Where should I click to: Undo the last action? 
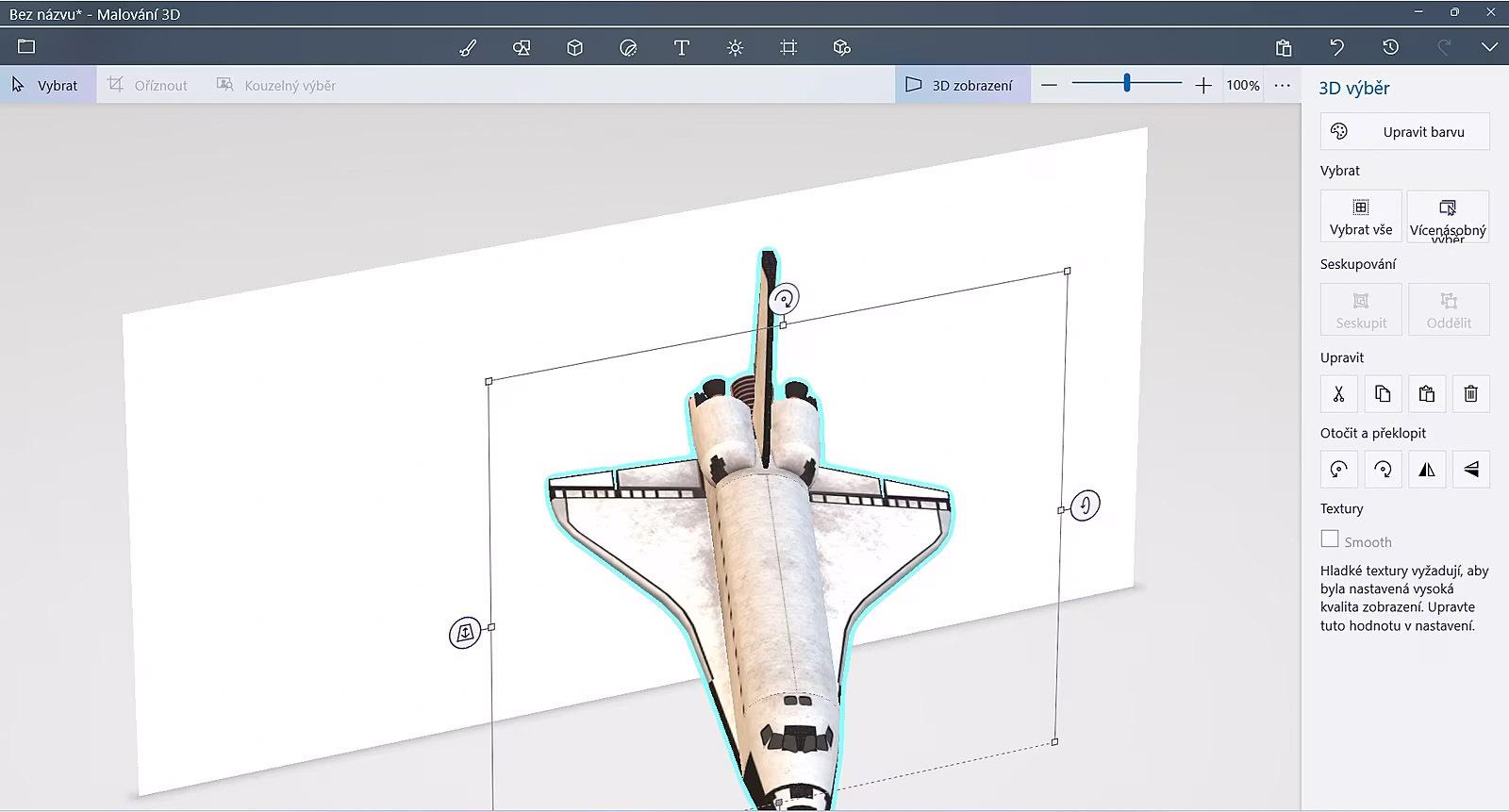tap(1336, 47)
